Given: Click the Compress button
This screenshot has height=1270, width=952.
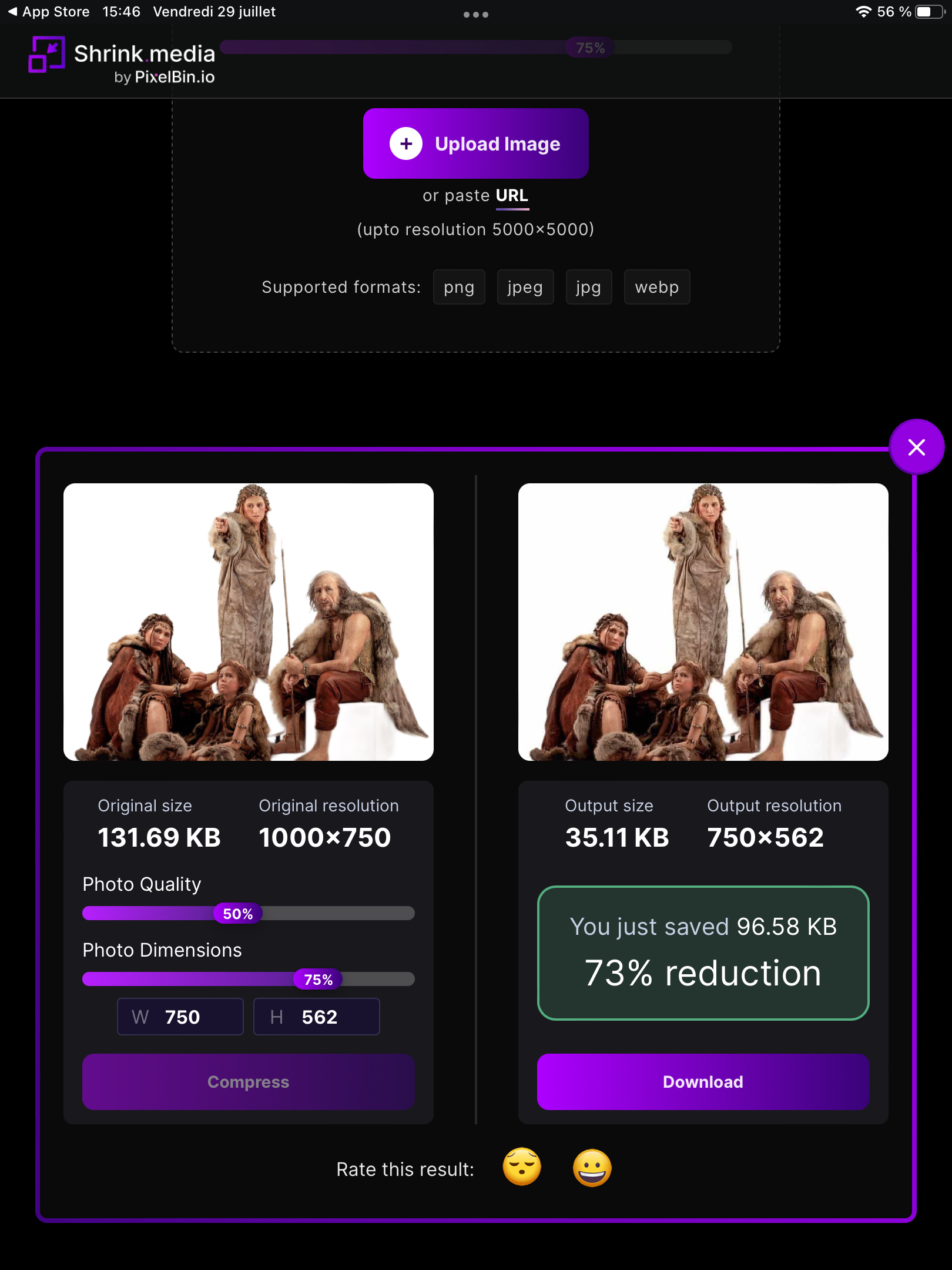Looking at the screenshot, I should tap(249, 1082).
